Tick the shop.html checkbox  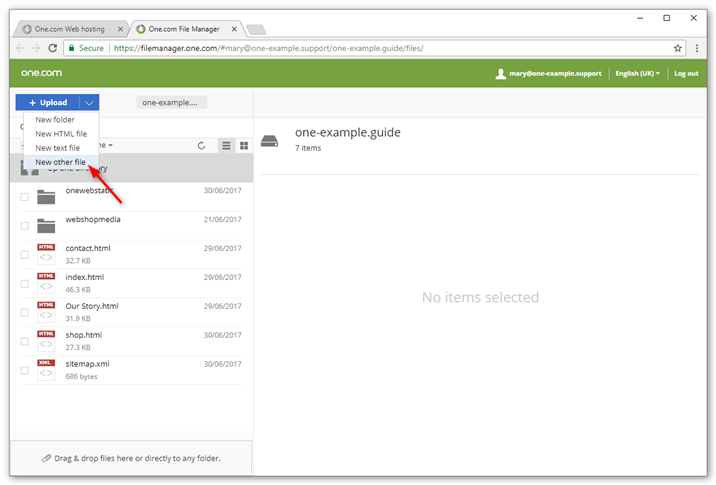tap(25, 342)
